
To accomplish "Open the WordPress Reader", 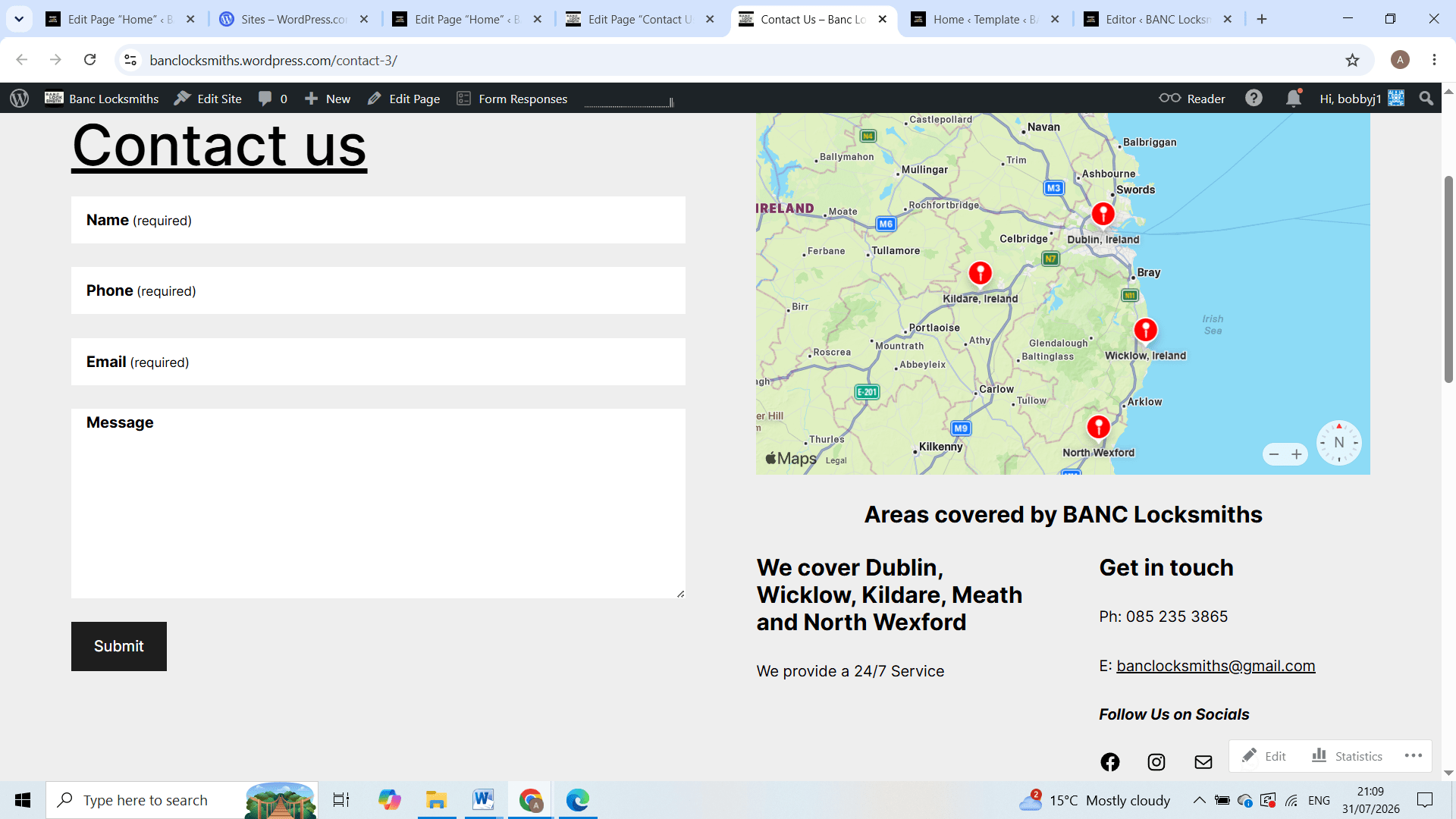I will 1192,99.
